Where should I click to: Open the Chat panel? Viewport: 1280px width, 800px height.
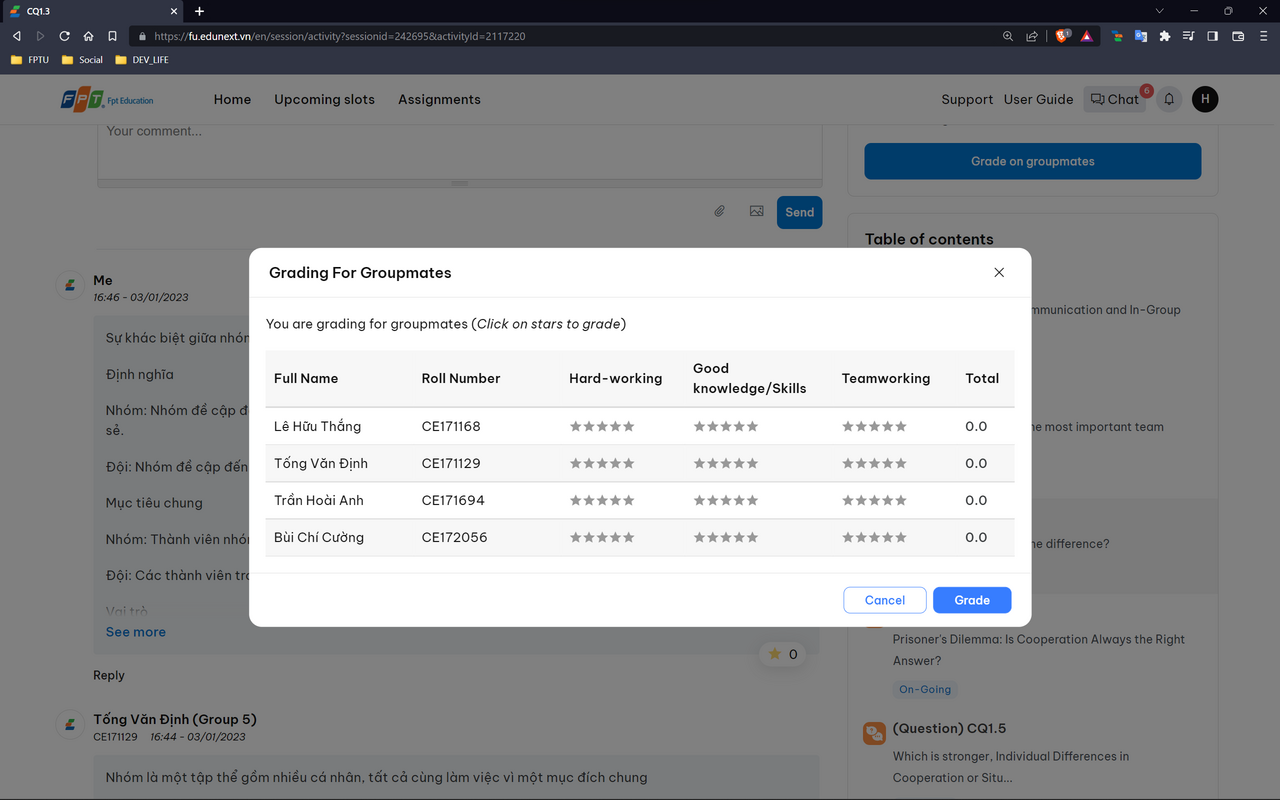[x=1114, y=99]
